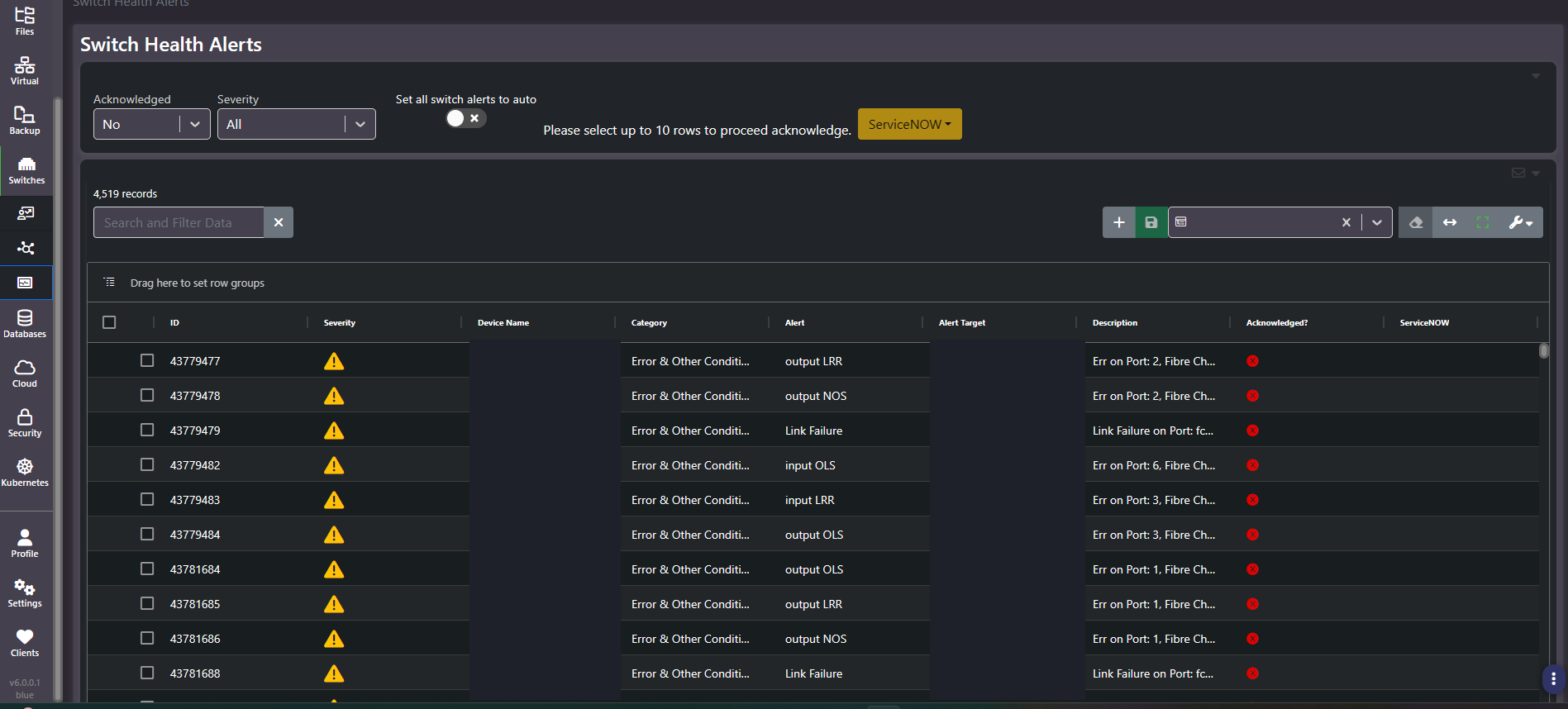
Task: Click 'input OLS' alert in row 43779482
Action: (810, 465)
